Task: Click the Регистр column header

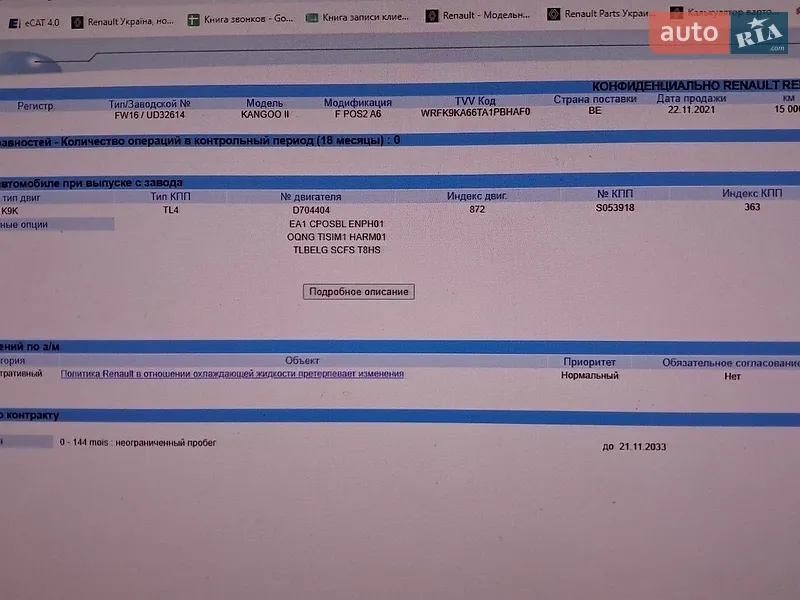Action: [35, 106]
